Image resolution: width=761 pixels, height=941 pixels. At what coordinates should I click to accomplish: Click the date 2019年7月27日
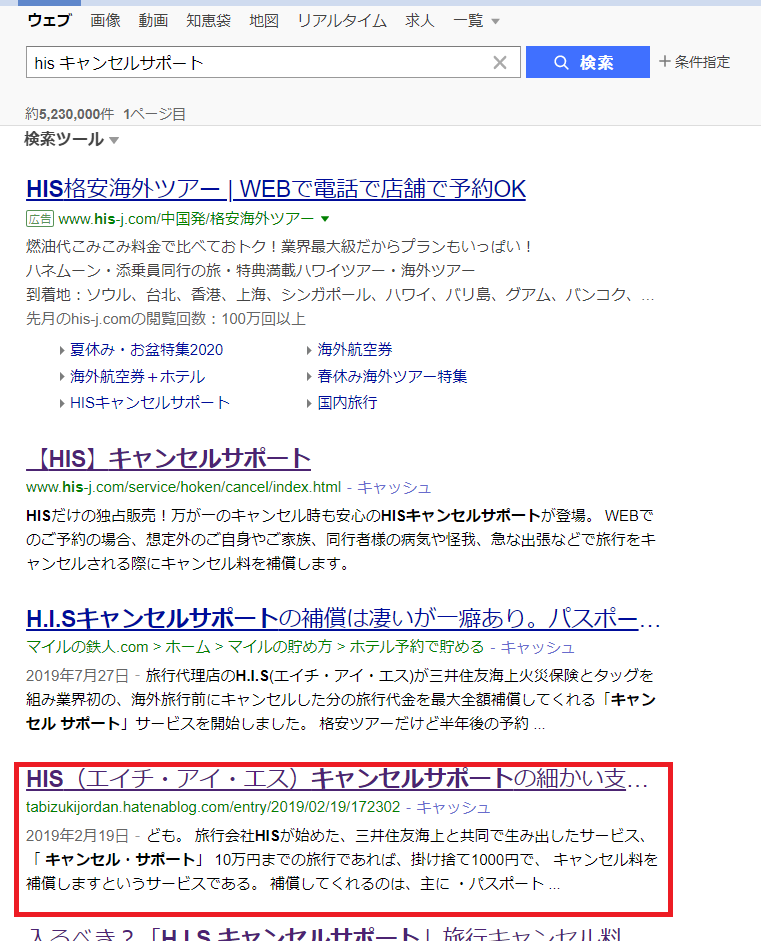pyautogui.click(x=77, y=676)
